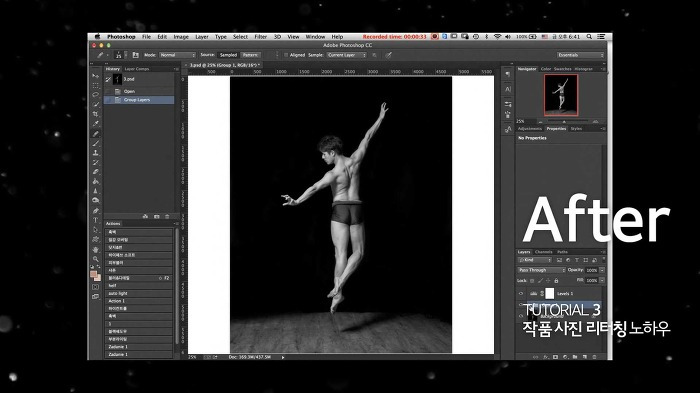Open the Character panel dock icon
This screenshot has height=393, width=700.
pyautogui.click(x=508, y=89)
